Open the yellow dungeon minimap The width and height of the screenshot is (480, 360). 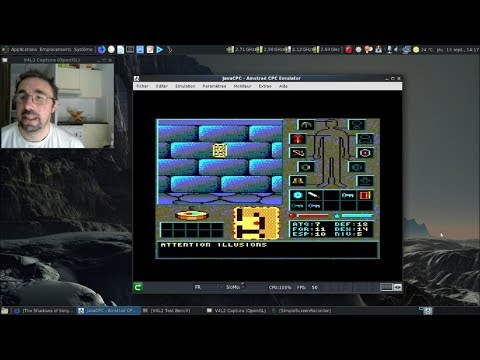tap(256, 223)
